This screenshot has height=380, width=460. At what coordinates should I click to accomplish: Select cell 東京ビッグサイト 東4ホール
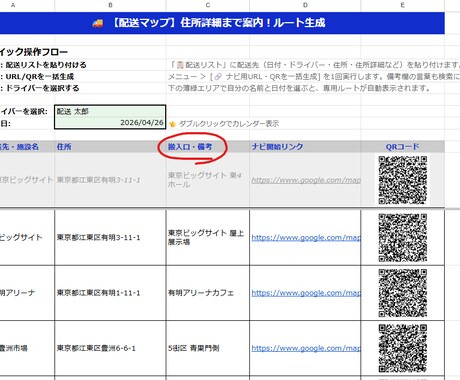click(x=208, y=180)
